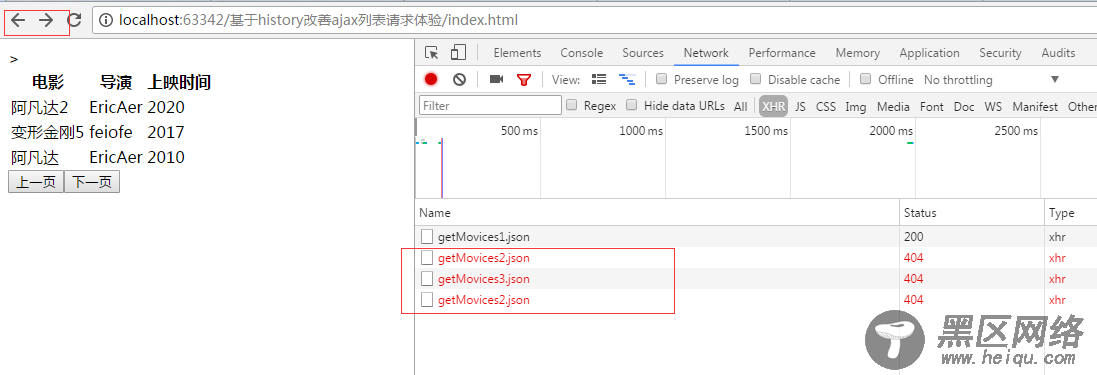Click the 1000 ms timeline marker
1097x375 pixels.
coord(641,131)
